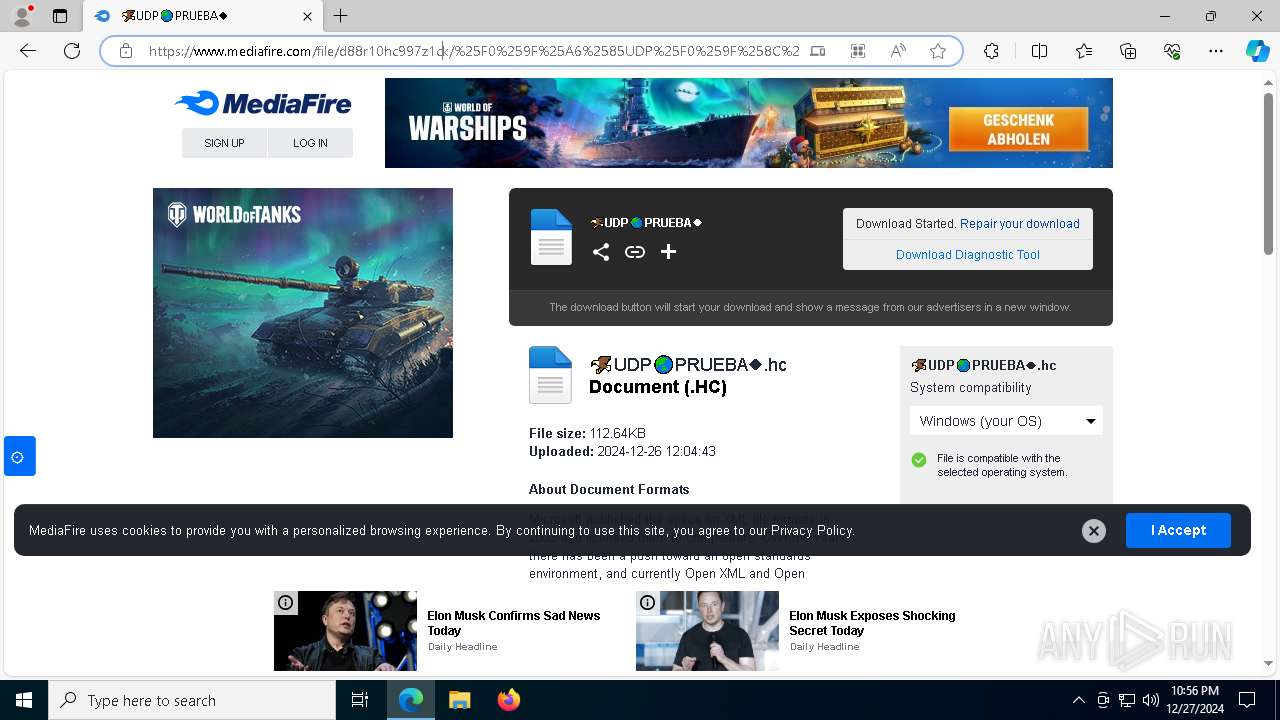Open 'Elon Musk Exposes Shocking Secret Today' headline

872,623
